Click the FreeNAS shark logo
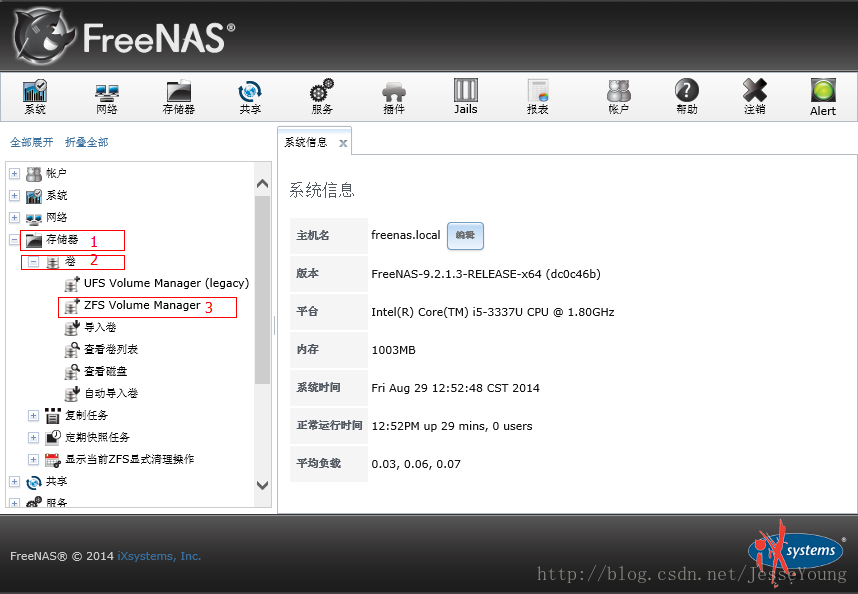The width and height of the screenshot is (858, 594). coord(44,36)
